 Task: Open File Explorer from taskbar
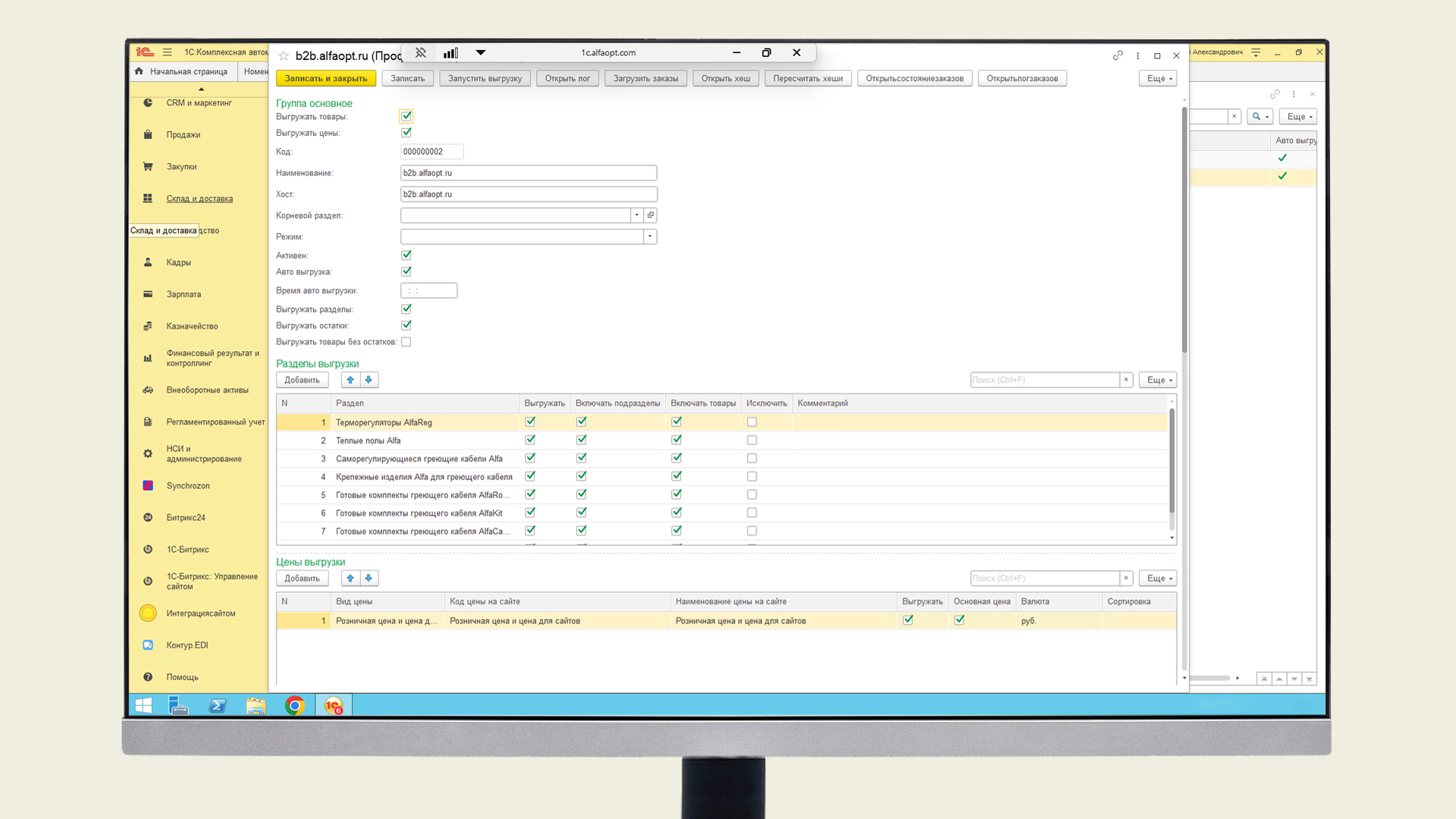(256, 706)
